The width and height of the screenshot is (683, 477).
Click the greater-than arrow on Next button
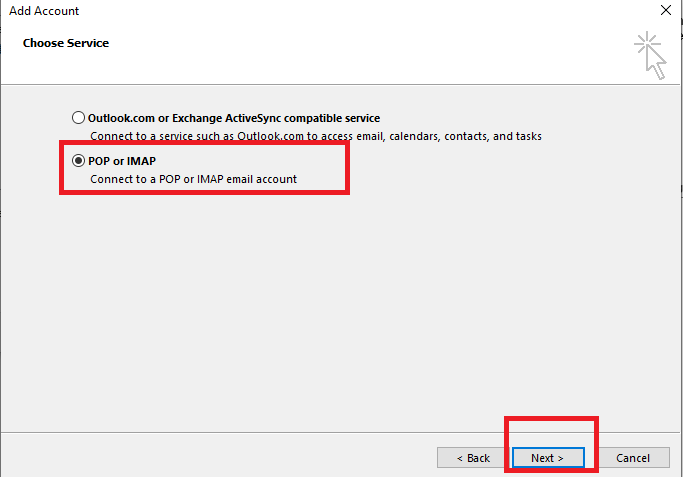pos(561,458)
